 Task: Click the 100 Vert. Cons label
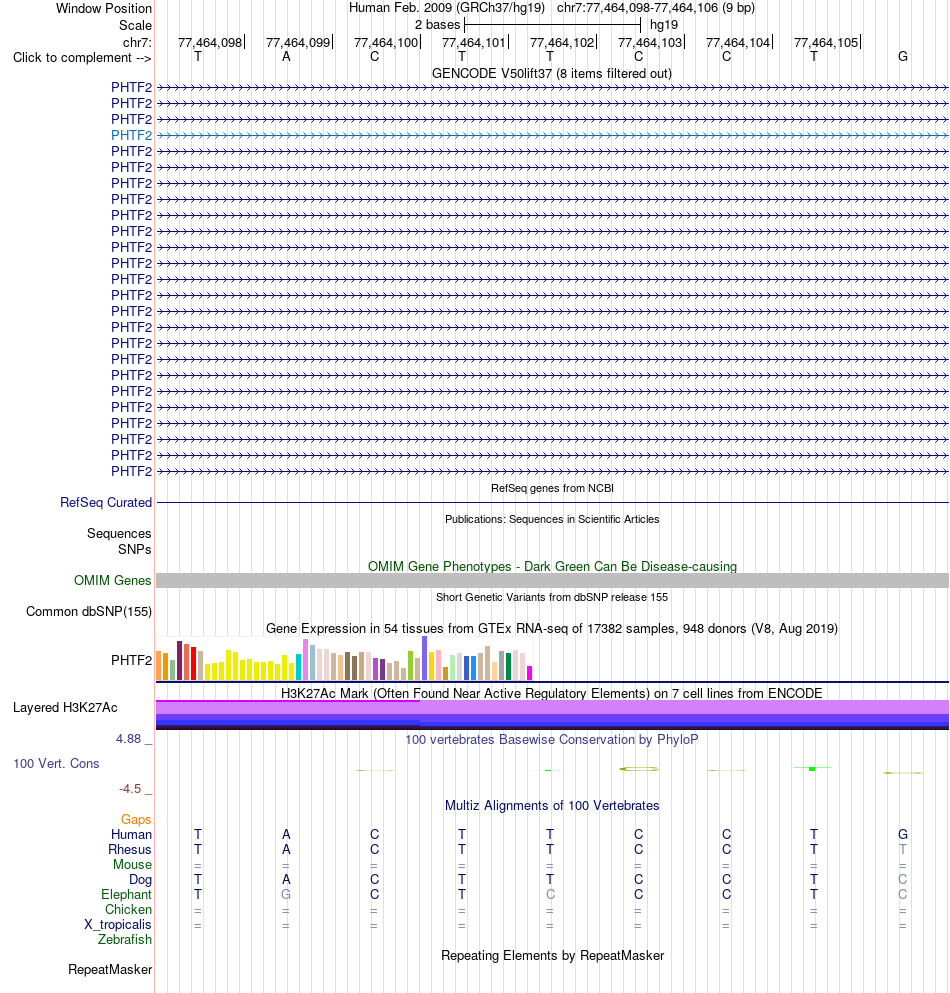pyautogui.click(x=56, y=763)
